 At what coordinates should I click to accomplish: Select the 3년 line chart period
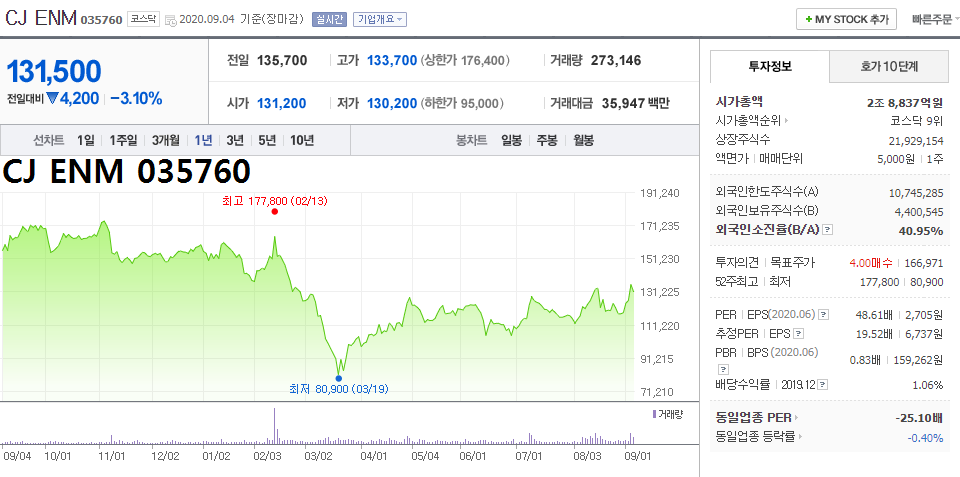pyautogui.click(x=234, y=140)
